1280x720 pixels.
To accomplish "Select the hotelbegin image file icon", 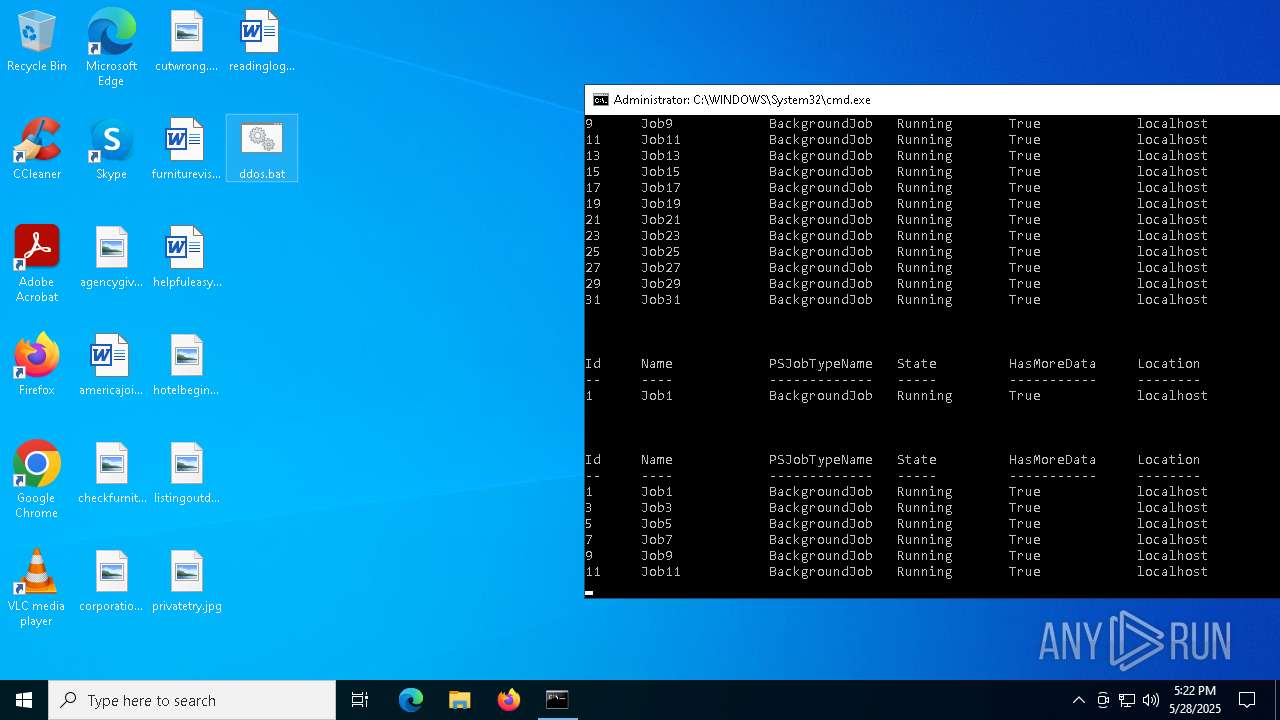I will (186, 365).
